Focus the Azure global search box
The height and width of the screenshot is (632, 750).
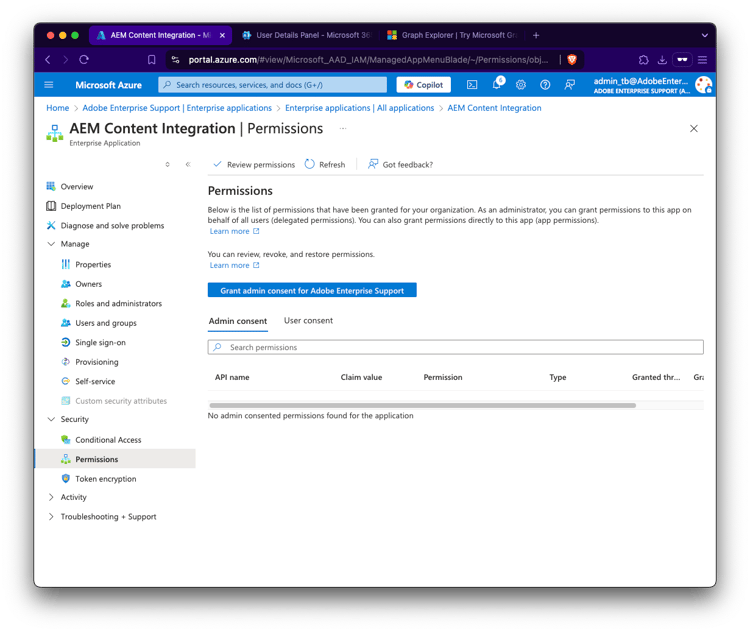coord(272,85)
